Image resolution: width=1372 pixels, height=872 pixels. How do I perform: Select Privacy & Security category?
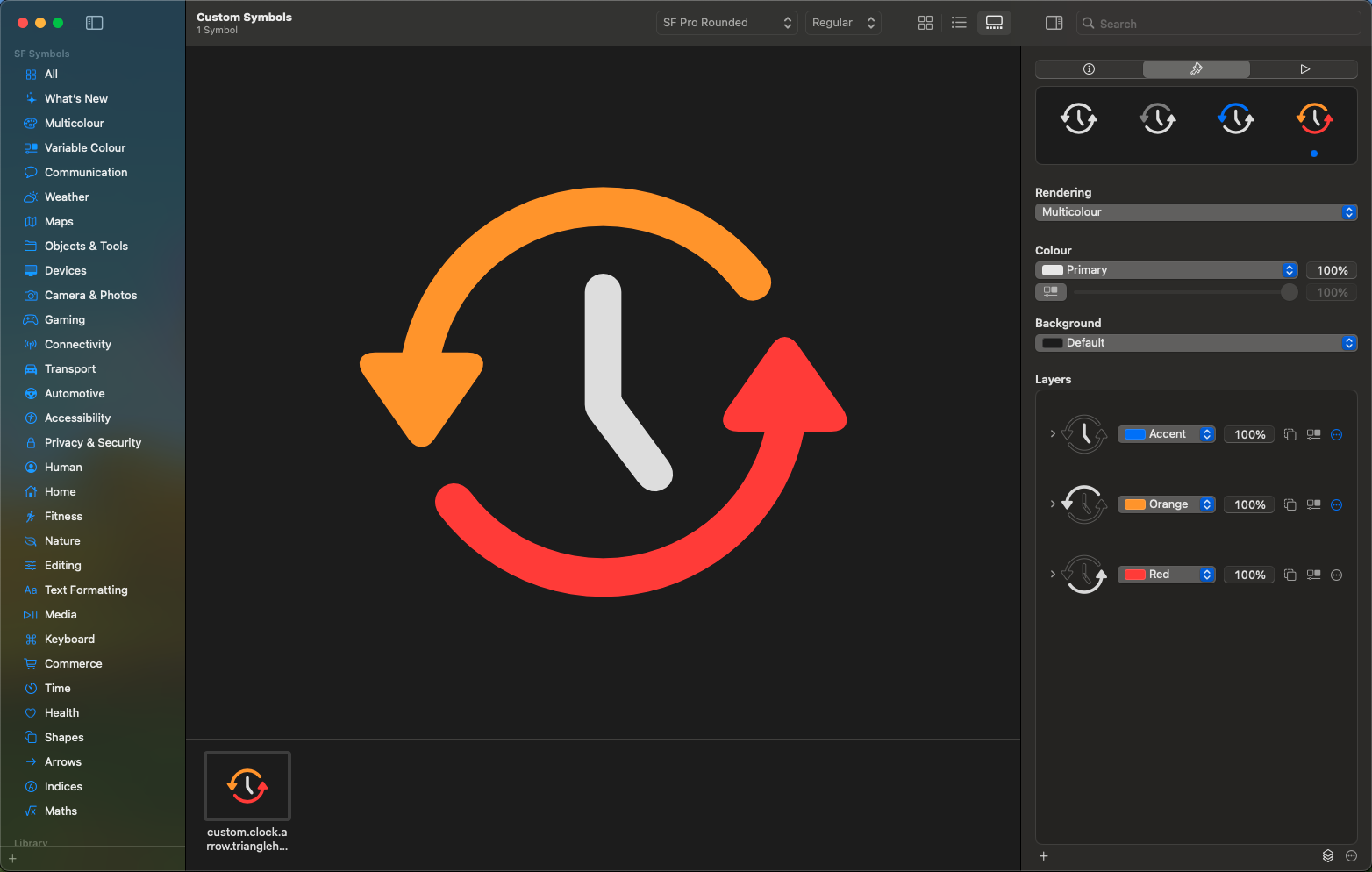(x=92, y=443)
